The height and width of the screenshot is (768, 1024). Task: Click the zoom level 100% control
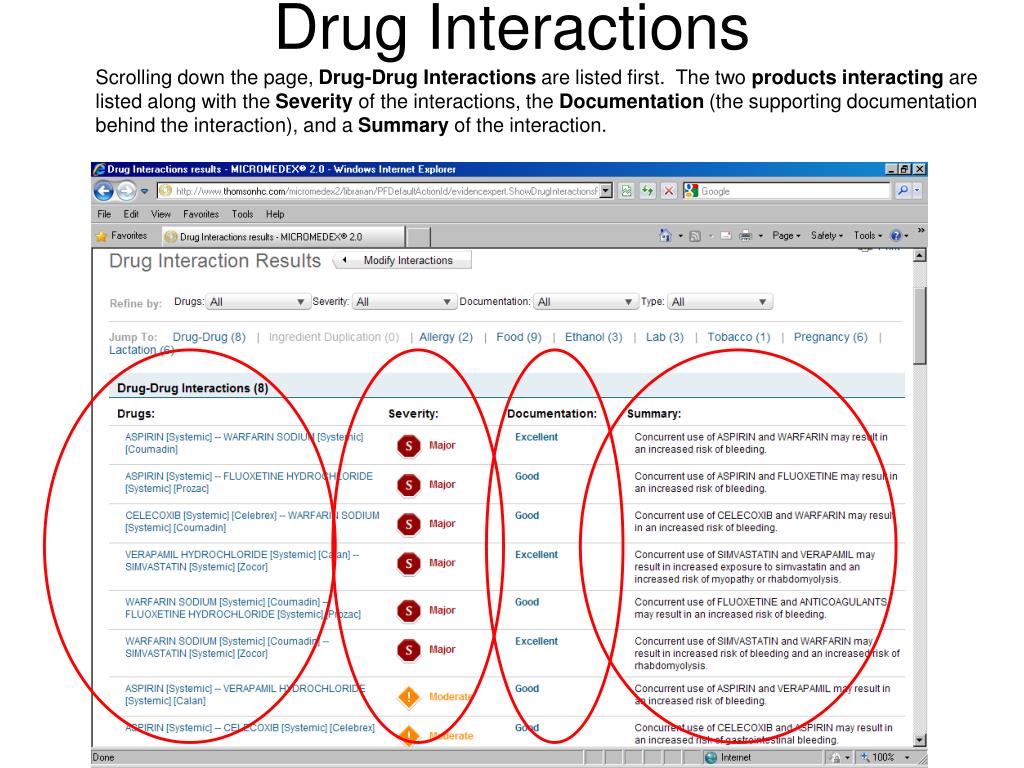tap(884, 758)
